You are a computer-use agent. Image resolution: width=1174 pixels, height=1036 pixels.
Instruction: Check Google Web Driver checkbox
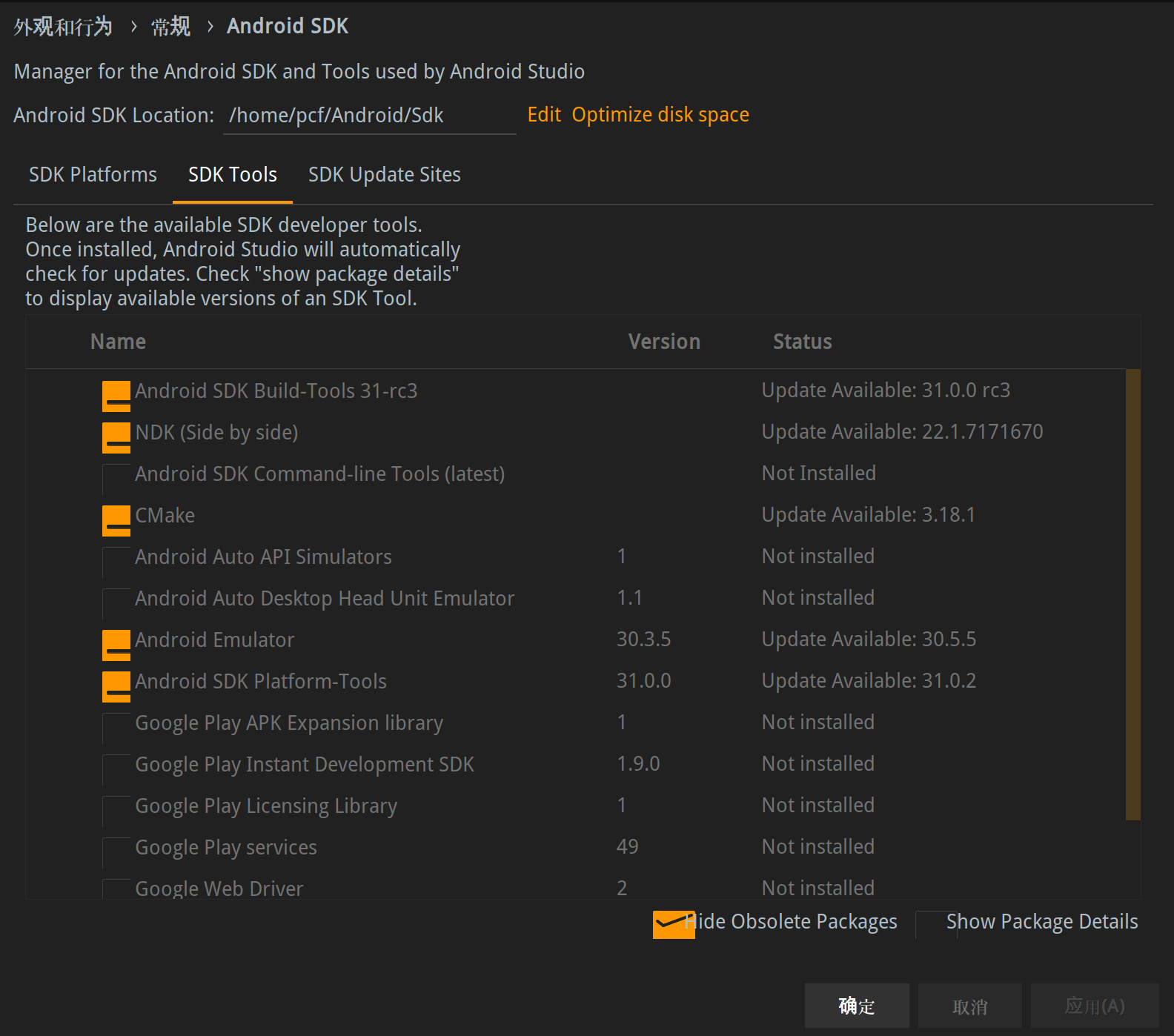[x=116, y=889]
